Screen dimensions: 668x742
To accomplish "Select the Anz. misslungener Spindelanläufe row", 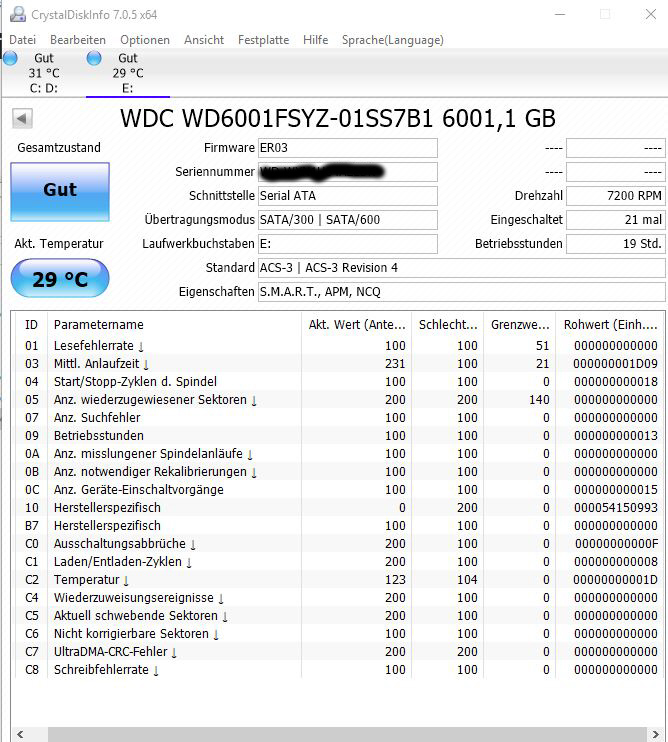I will coord(339,453).
